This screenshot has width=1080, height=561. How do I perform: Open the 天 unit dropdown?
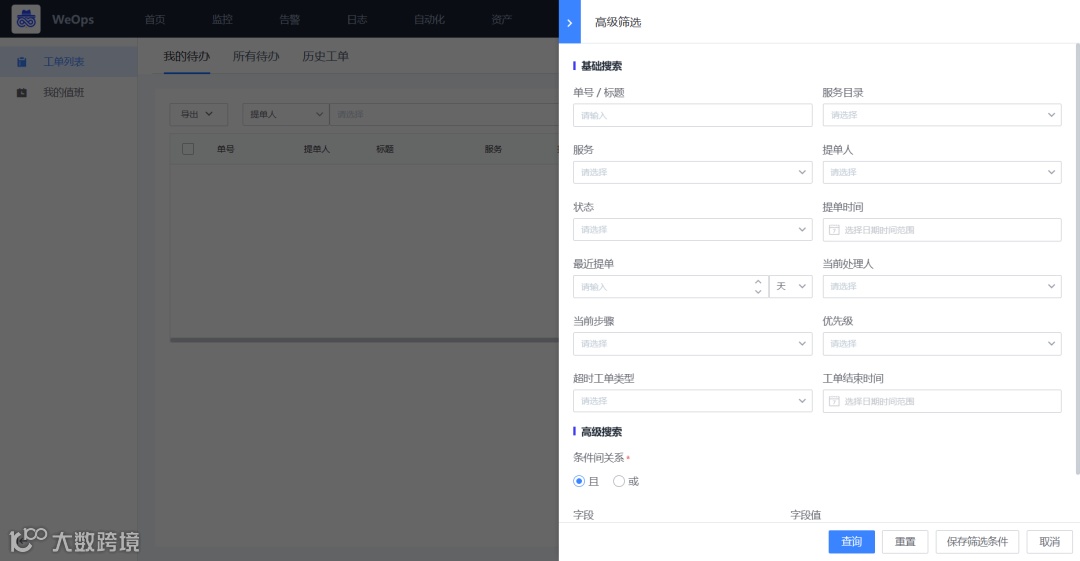point(791,287)
